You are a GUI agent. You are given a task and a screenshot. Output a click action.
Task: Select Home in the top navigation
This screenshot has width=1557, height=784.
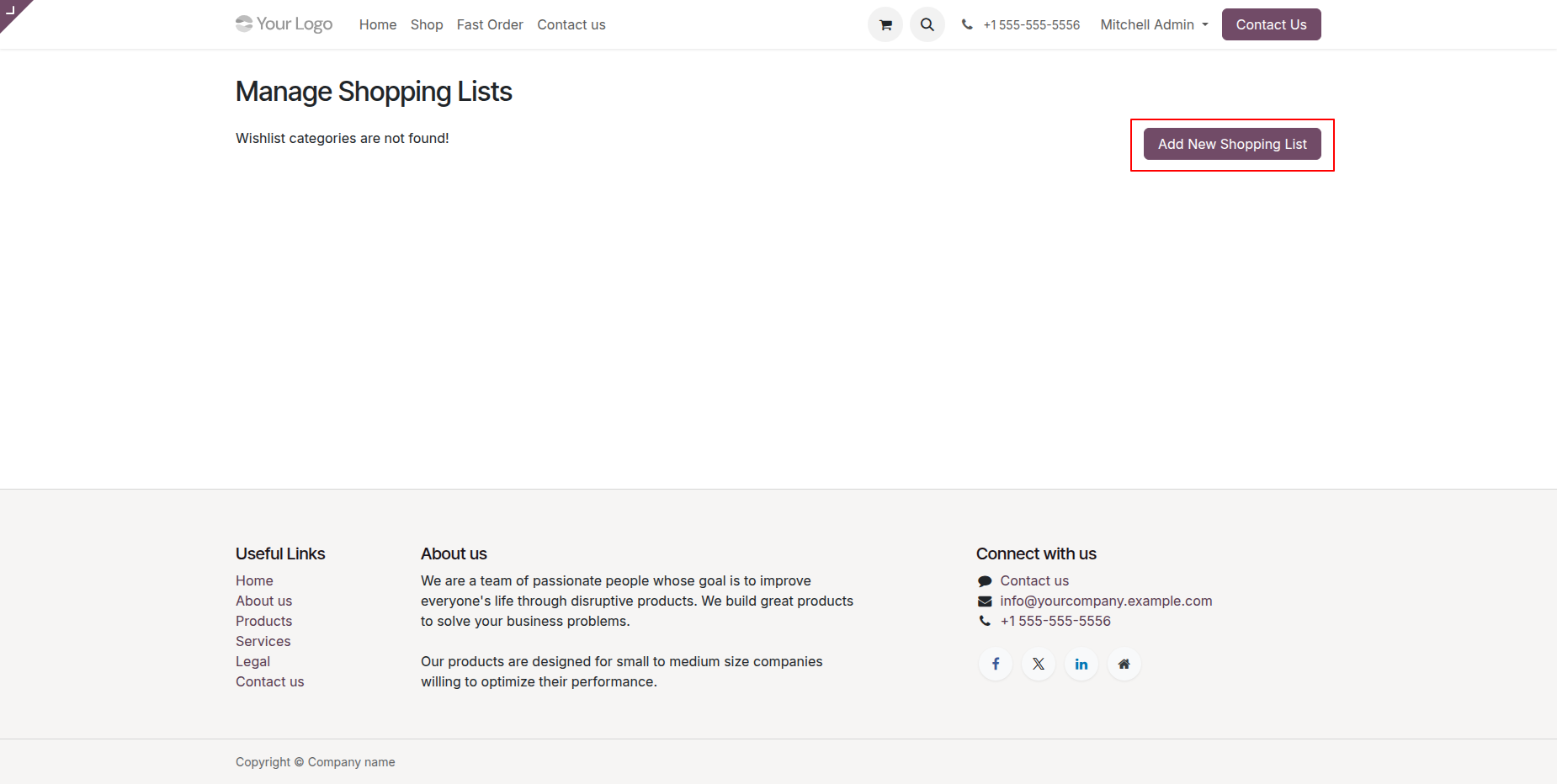tap(378, 25)
